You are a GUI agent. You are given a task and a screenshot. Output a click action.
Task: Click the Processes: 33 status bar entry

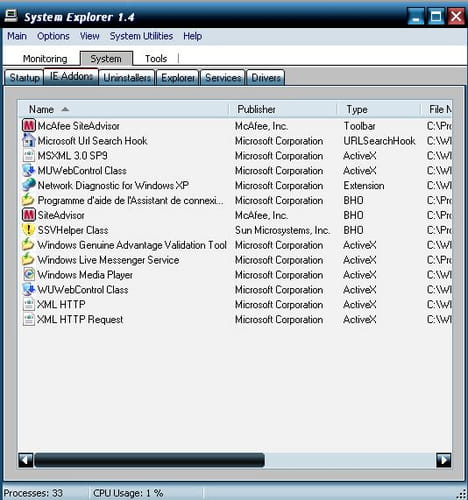point(33,493)
